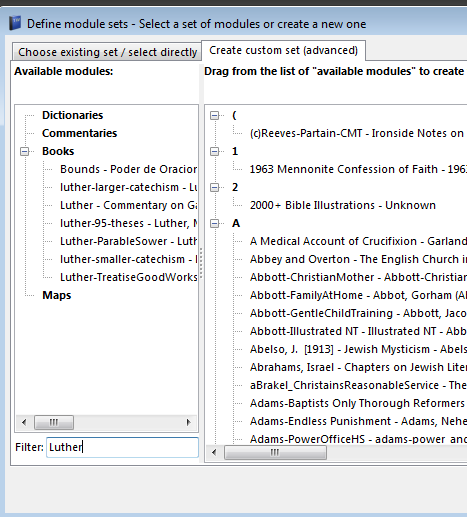The height and width of the screenshot is (517, 467).
Task: Select 'Luther-ParableSower' module
Action: pyautogui.click(x=128, y=241)
